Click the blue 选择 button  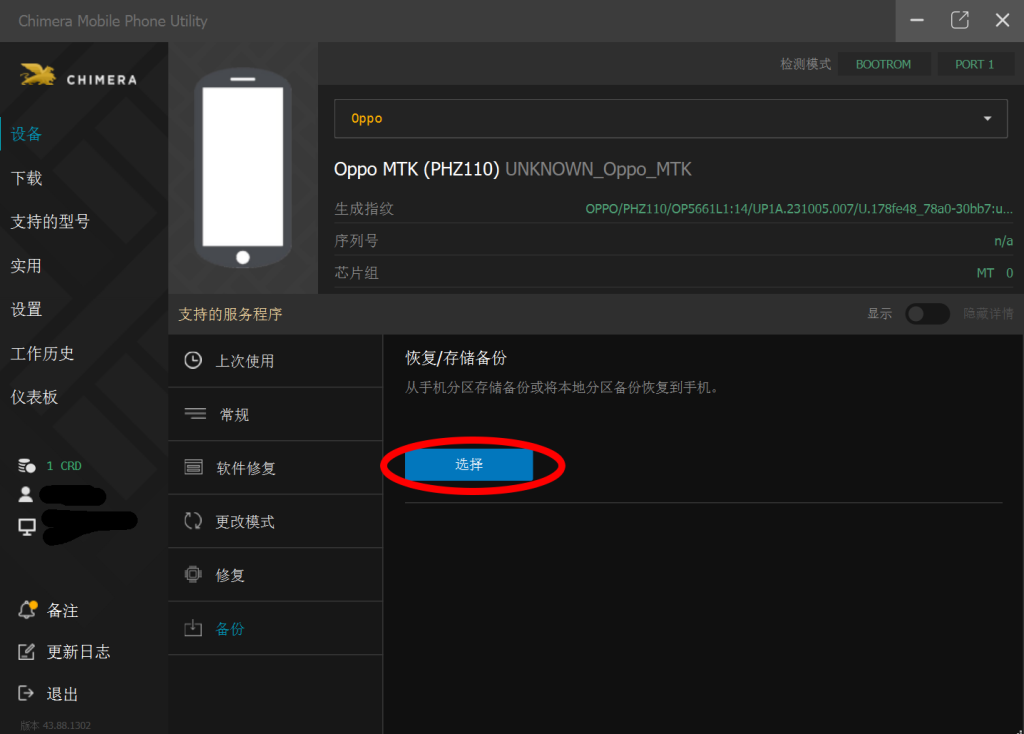[469, 464]
